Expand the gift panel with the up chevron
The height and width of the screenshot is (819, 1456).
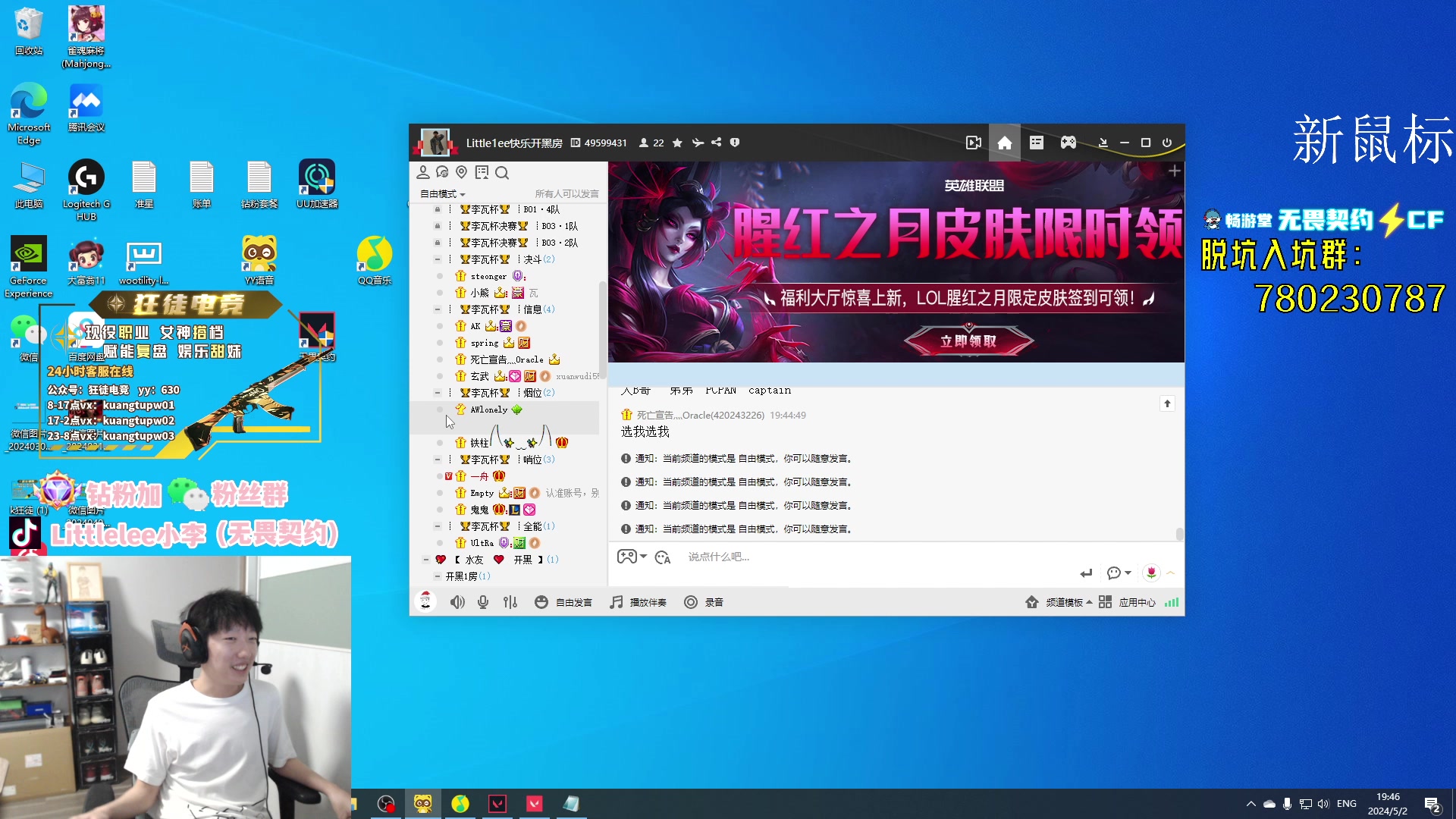pos(1171,573)
